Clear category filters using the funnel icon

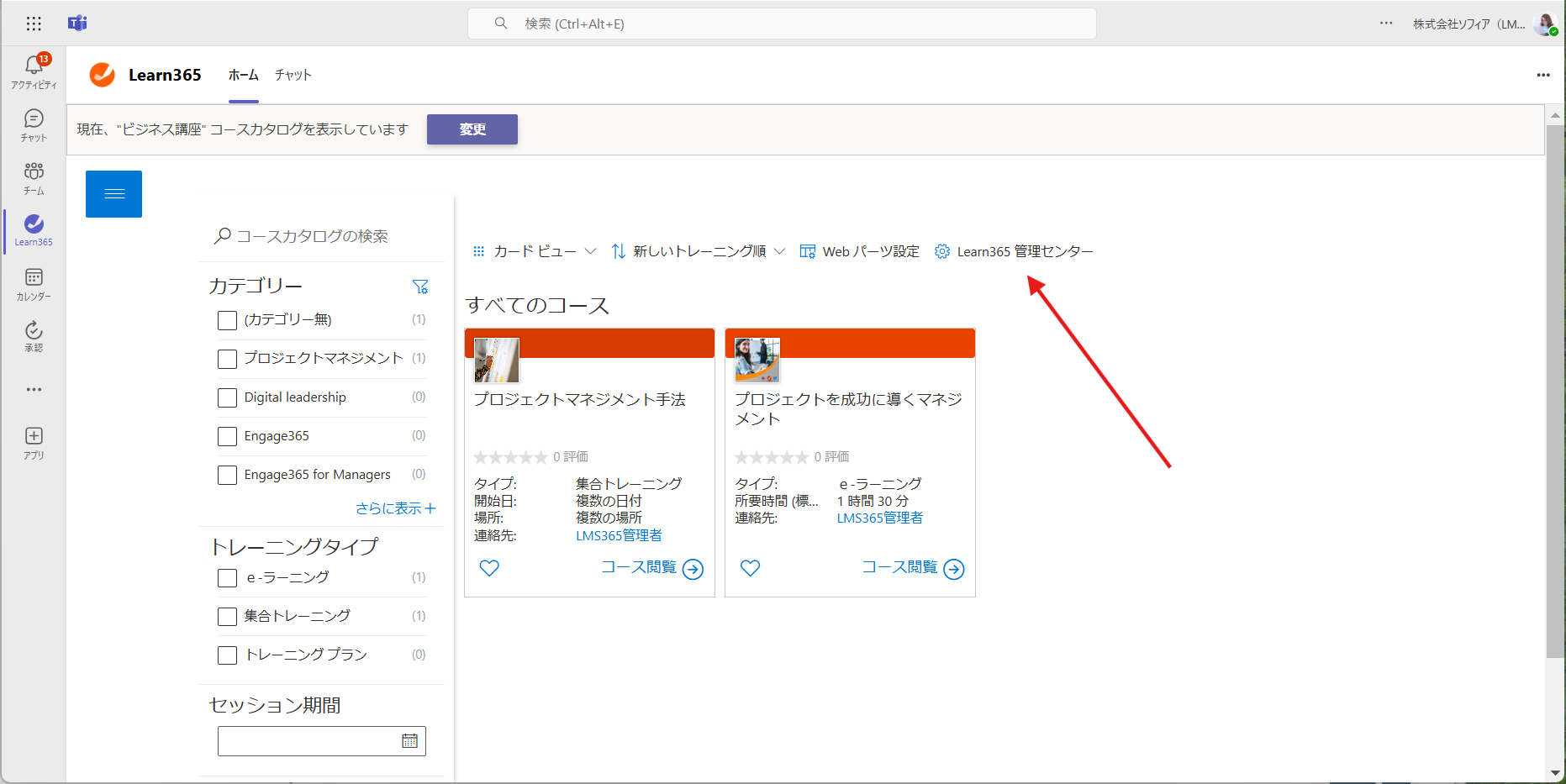pyautogui.click(x=420, y=287)
